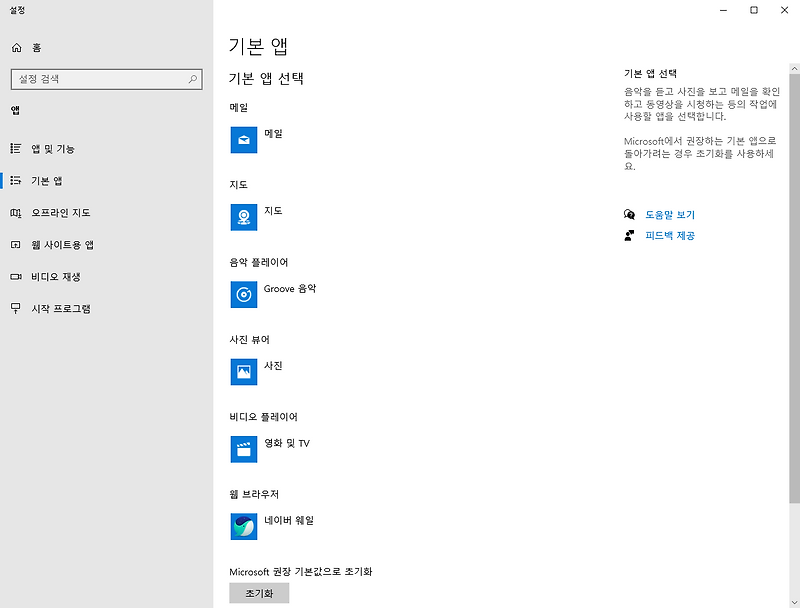The image size is (800, 608).
Task: Click the home icon in sidebar
Action: coord(16,47)
